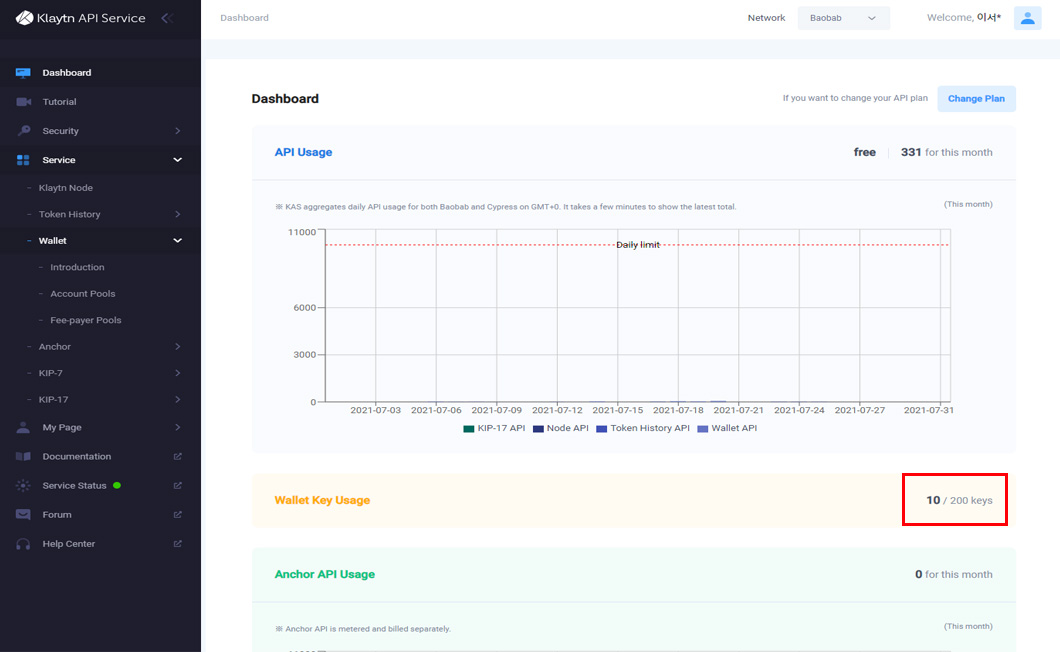Click the Welcome user name text
The height and width of the screenshot is (652, 1060).
coord(964,18)
